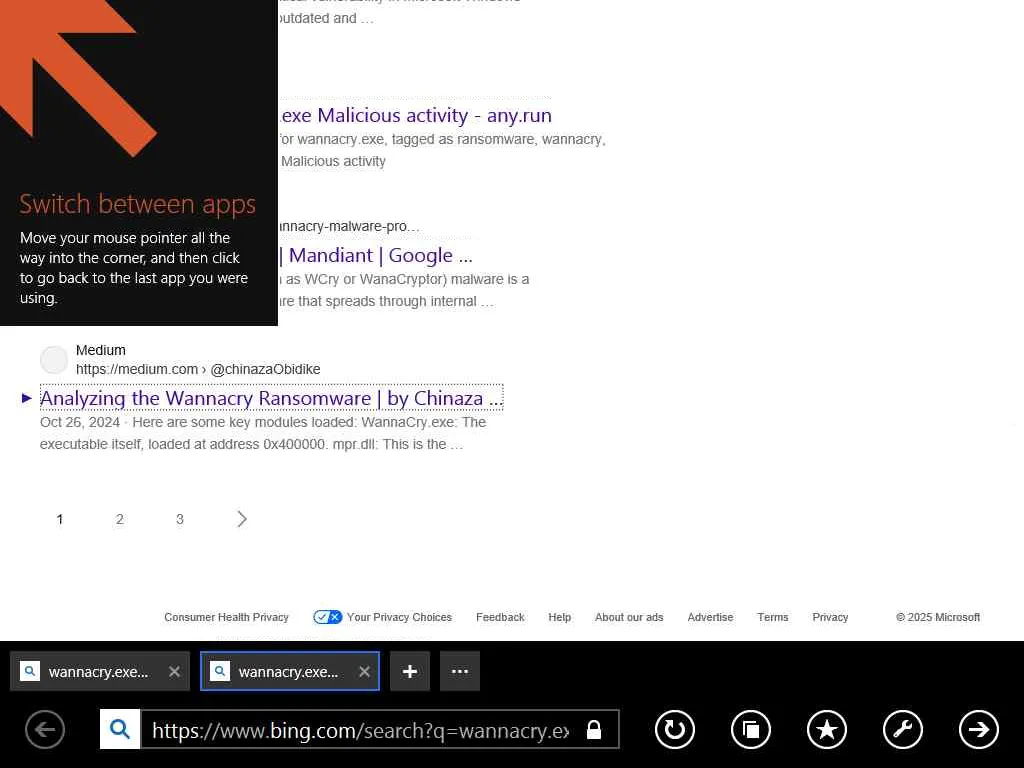Screen dimensions: 1024x768
Task: Open a new tab with the plus button
Action: (410, 671)
